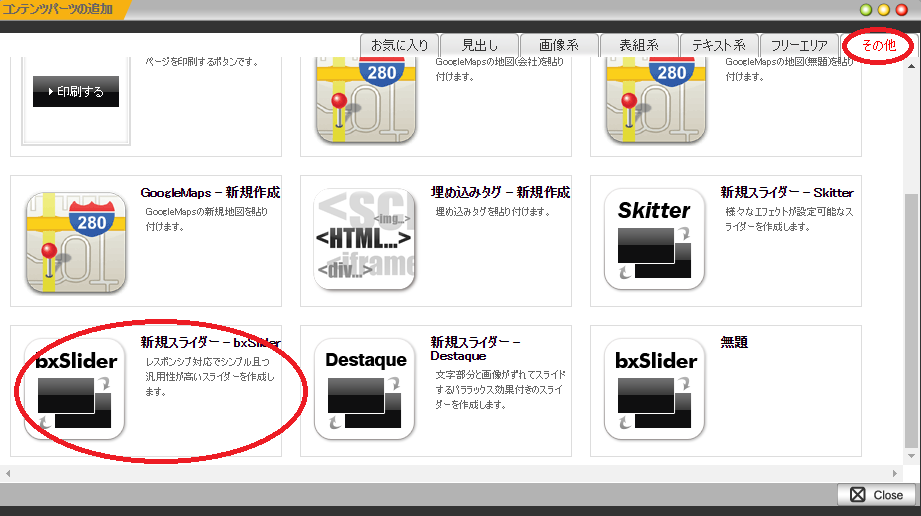The height and width of the screenshot is (516, 921).
Task: Click the vertical scrollbar thumb
Action: coord(911,320)
